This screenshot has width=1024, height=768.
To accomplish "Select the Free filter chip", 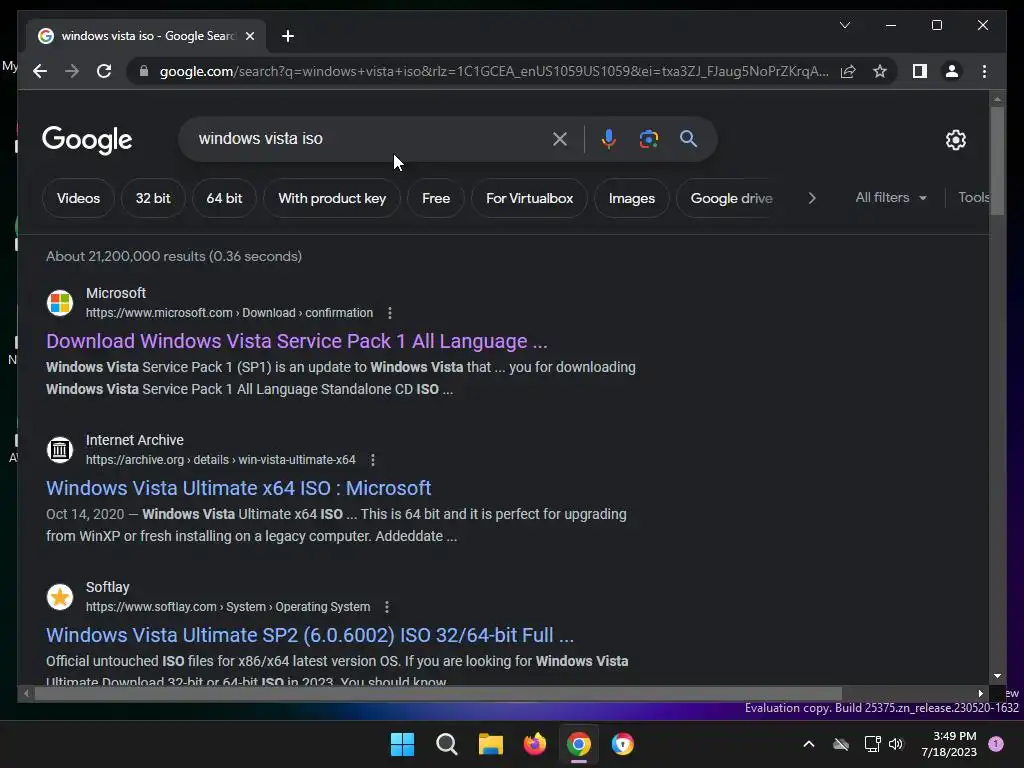I will point(436,198).
